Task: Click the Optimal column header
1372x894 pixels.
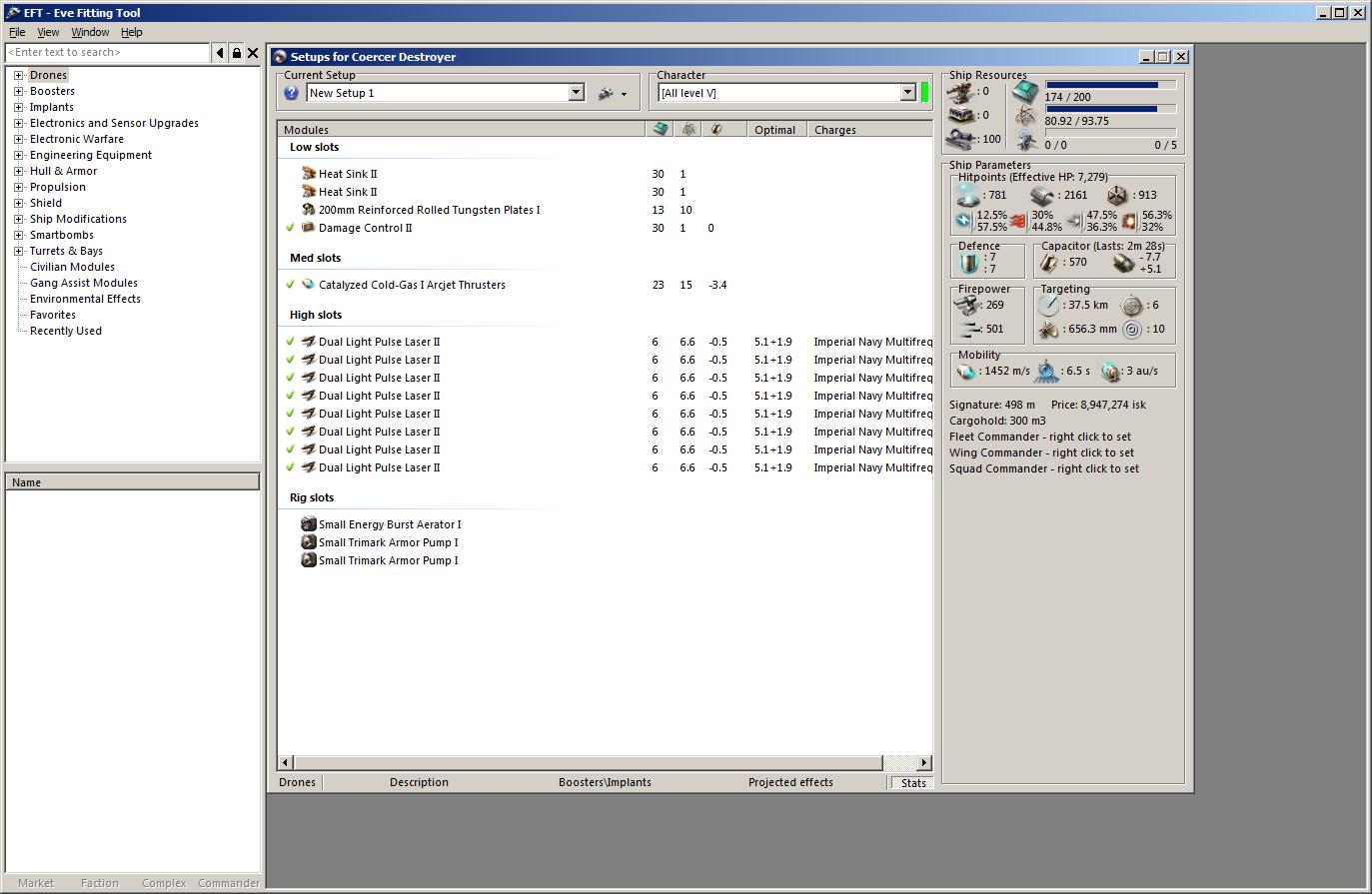Action: [775, 130]
